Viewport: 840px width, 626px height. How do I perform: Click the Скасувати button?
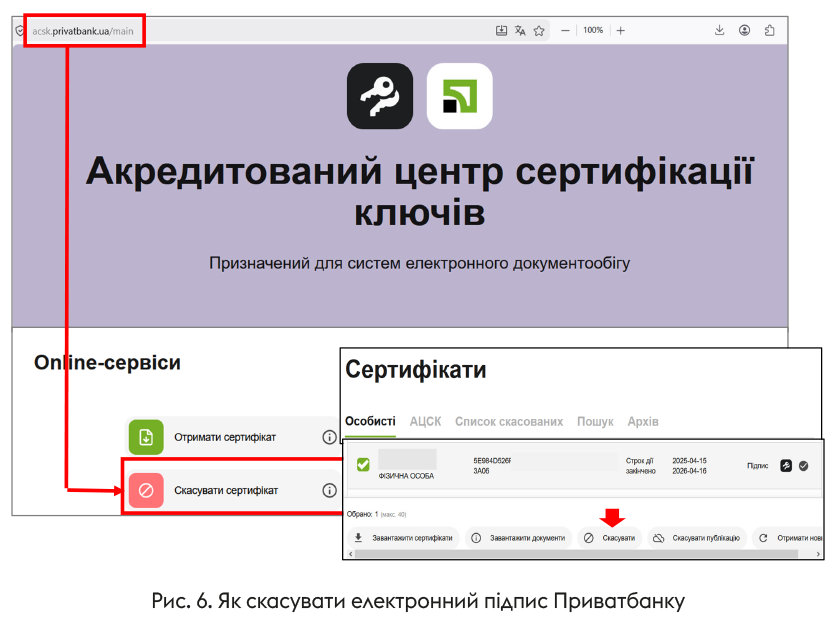click(x=610, y=538)
